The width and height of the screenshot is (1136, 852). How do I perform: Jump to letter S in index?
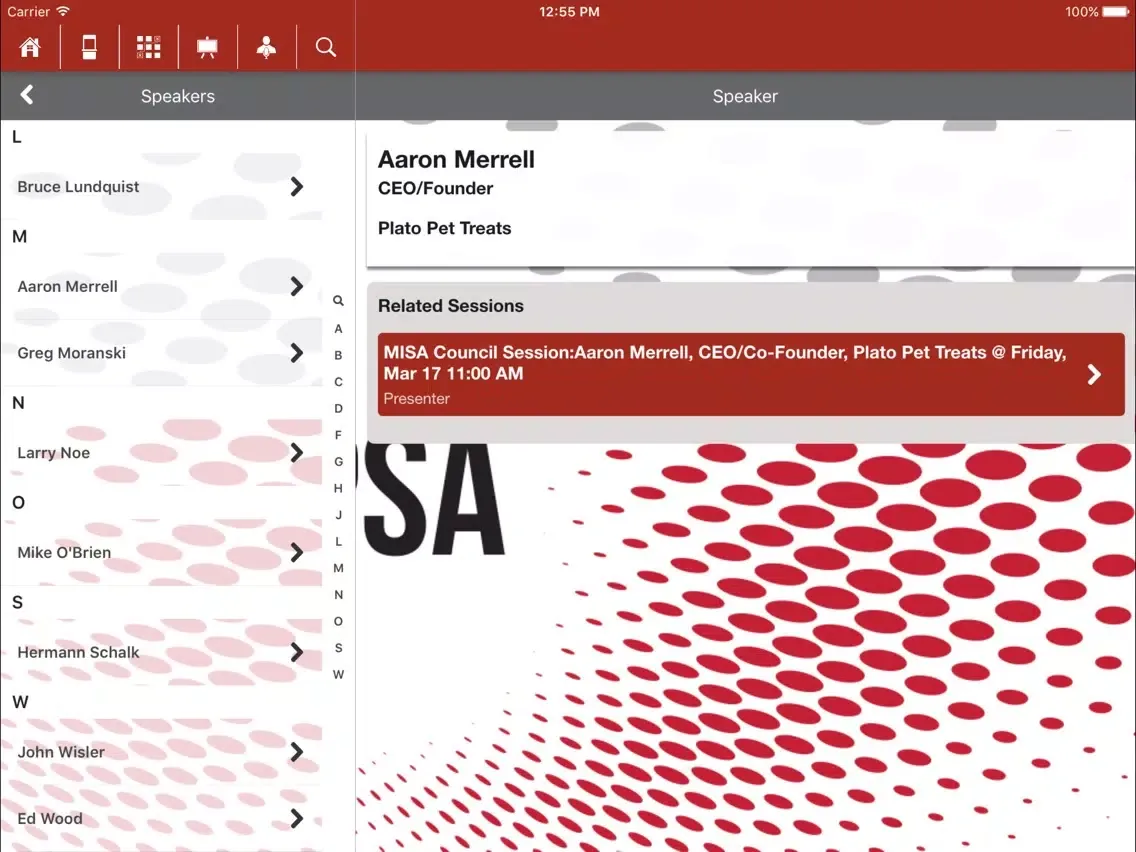pyautogui.click(x=338, y=648)
